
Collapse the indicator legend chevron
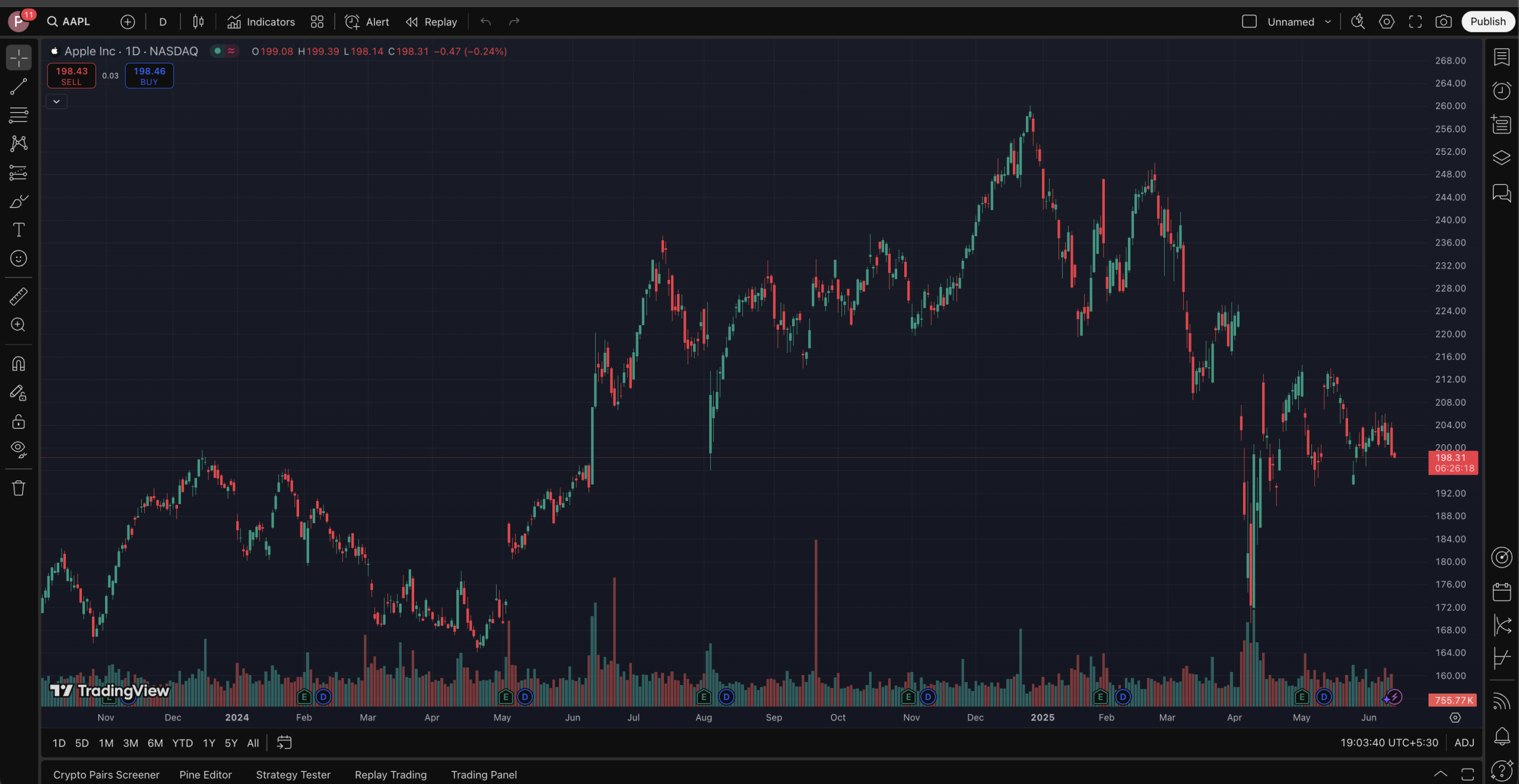56,101
